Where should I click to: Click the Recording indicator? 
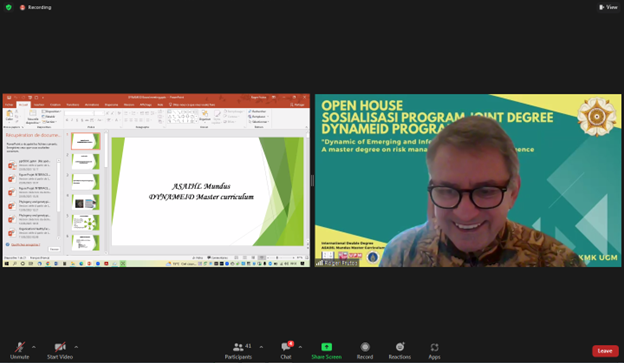(35, 7)
